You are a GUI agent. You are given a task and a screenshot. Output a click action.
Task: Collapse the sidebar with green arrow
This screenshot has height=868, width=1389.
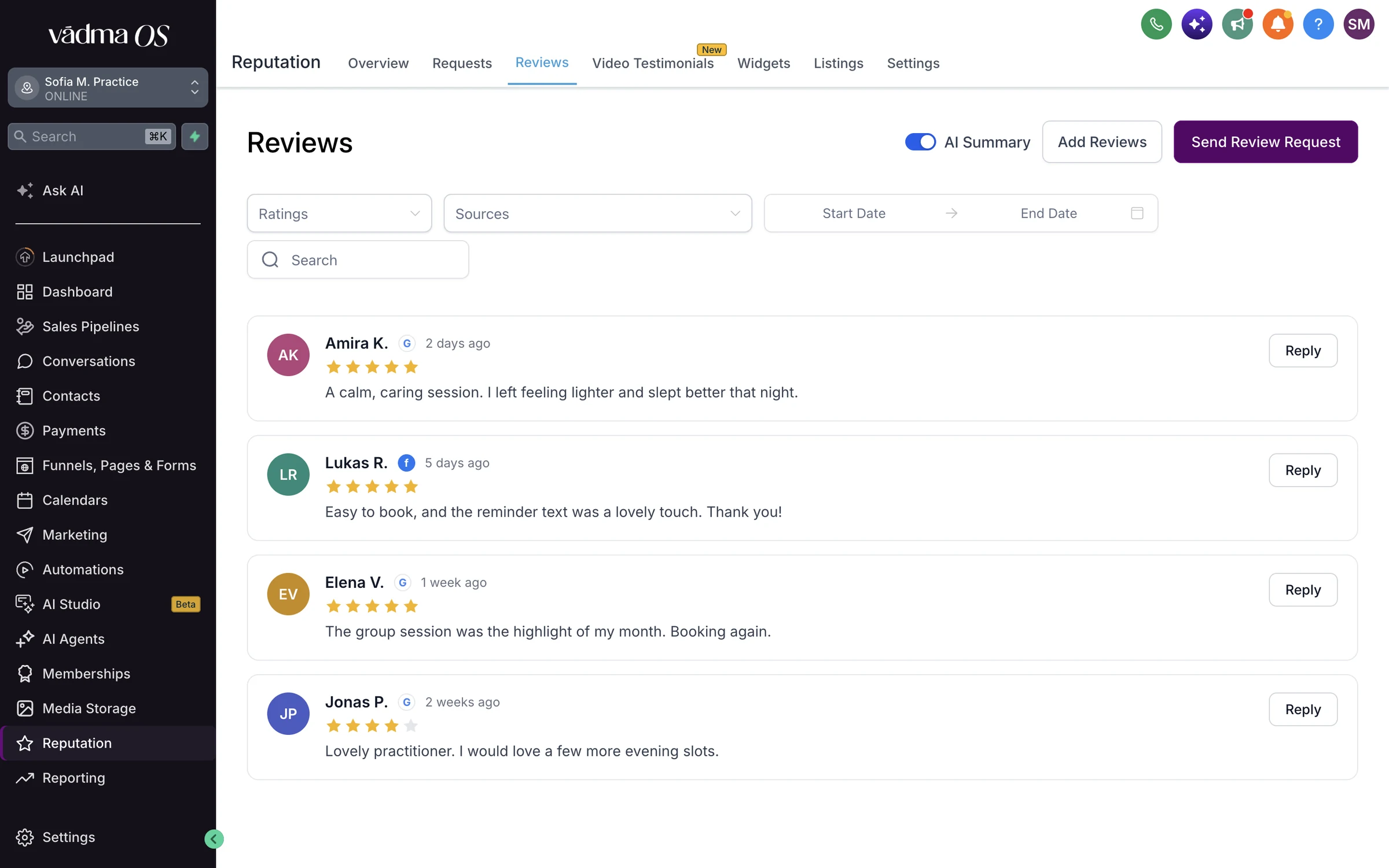(x=214, y=838)
